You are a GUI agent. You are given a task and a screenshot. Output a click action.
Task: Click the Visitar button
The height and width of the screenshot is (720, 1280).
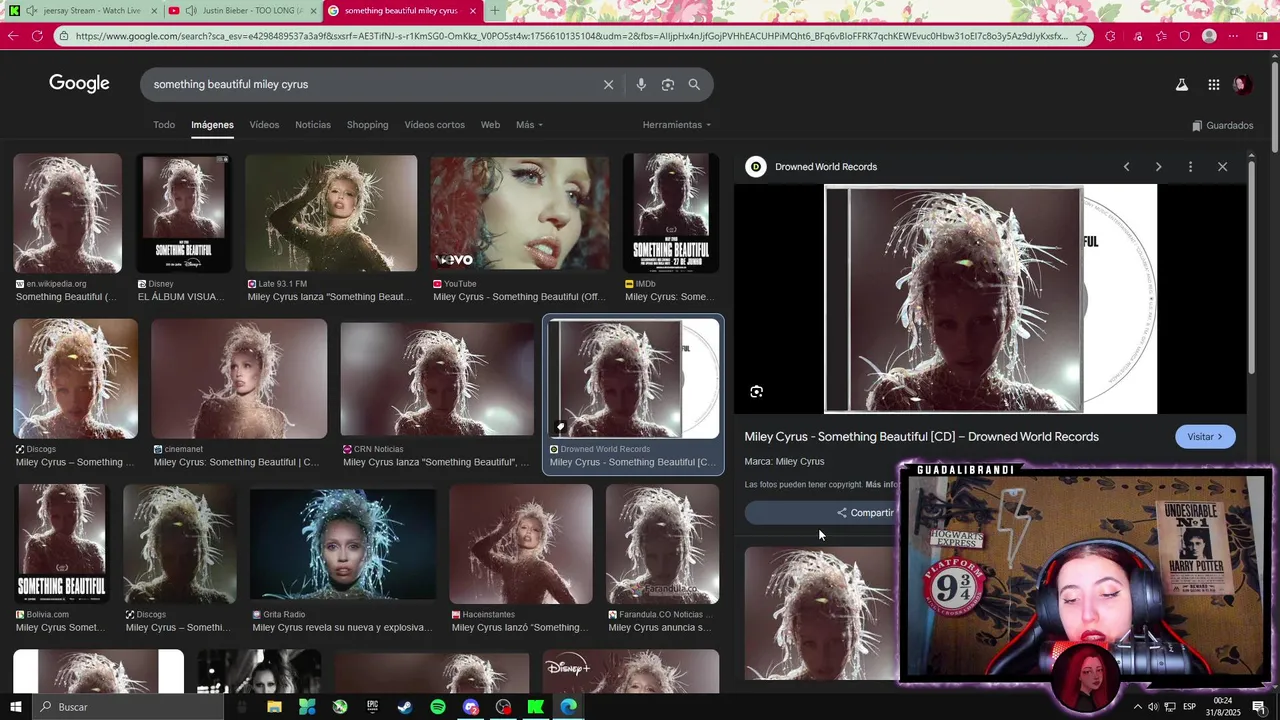(1205, 437)
